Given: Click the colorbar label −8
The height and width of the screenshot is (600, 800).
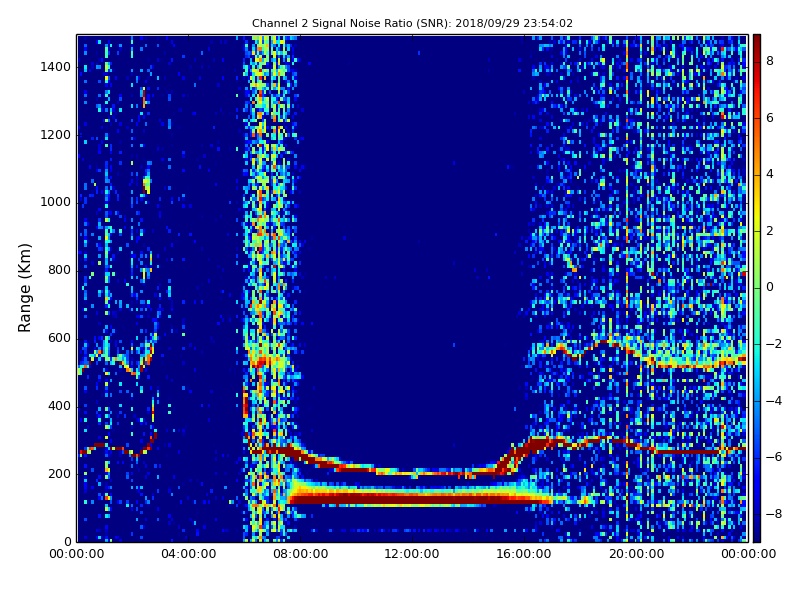Looking at the screenshot, I should click(x=774, y=514).
